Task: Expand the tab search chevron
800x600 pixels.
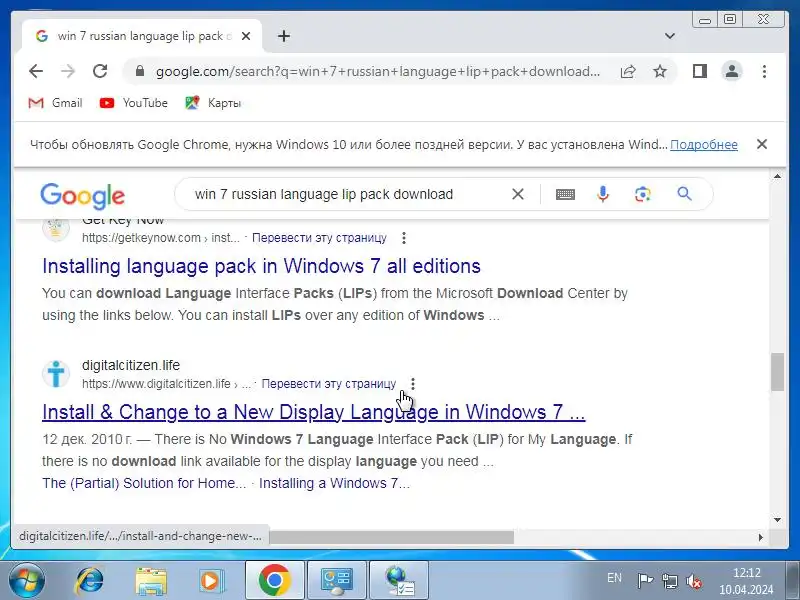Action: tap(670, 36)
